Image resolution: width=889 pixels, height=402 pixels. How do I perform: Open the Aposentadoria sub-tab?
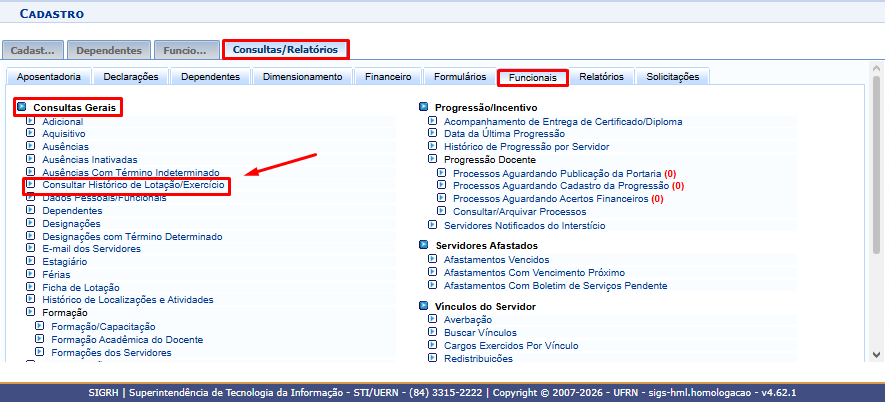coord(49,77)
